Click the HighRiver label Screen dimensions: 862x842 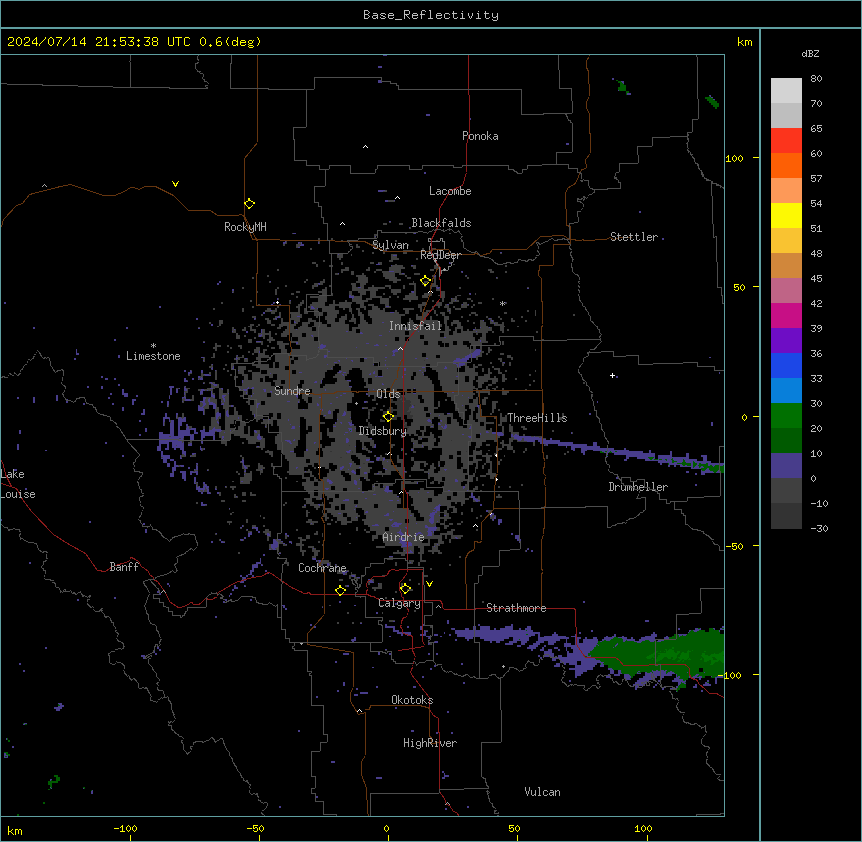tap(430, 743)
